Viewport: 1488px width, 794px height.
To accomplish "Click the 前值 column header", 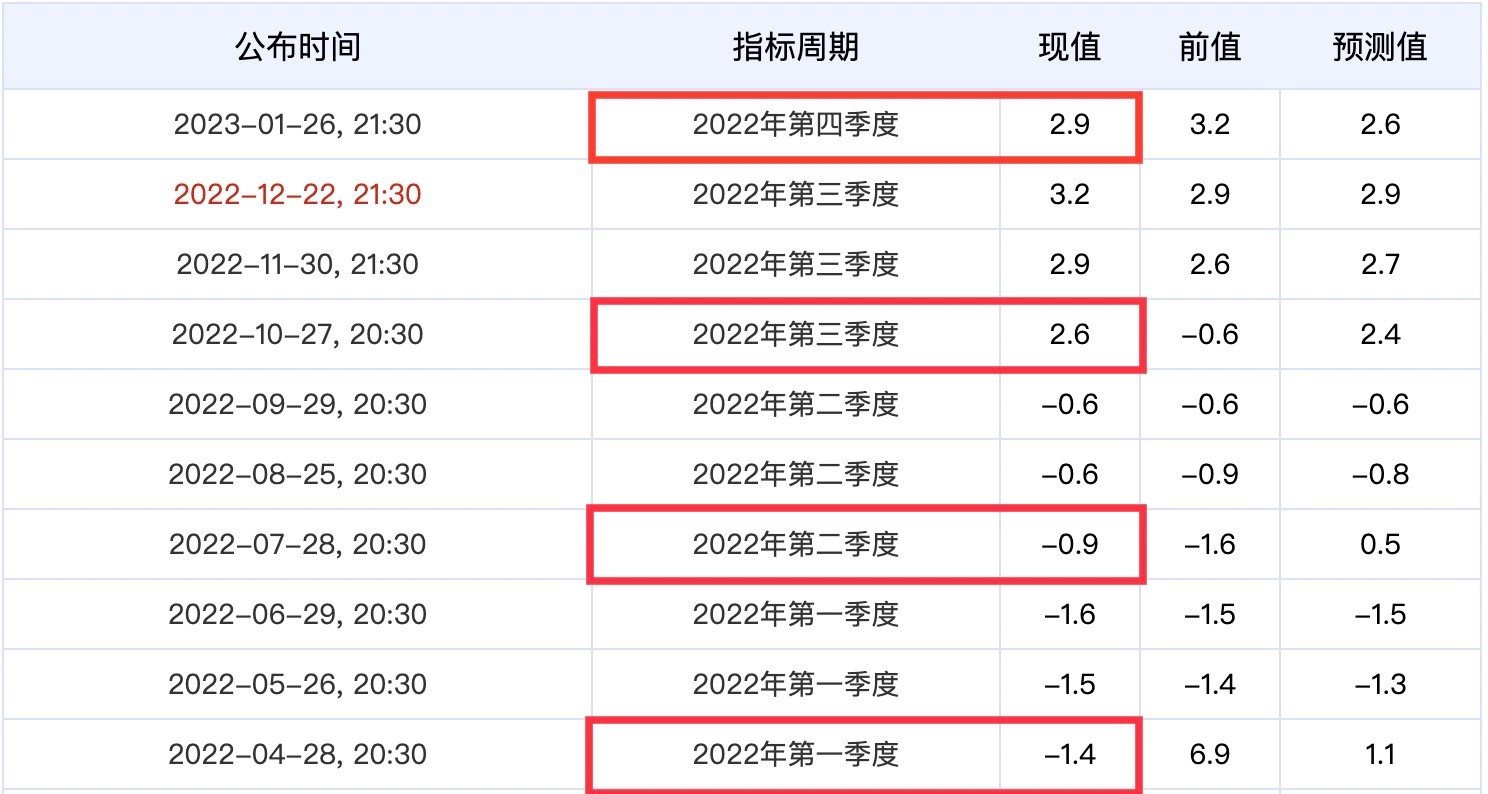I will pos(1210,47).
